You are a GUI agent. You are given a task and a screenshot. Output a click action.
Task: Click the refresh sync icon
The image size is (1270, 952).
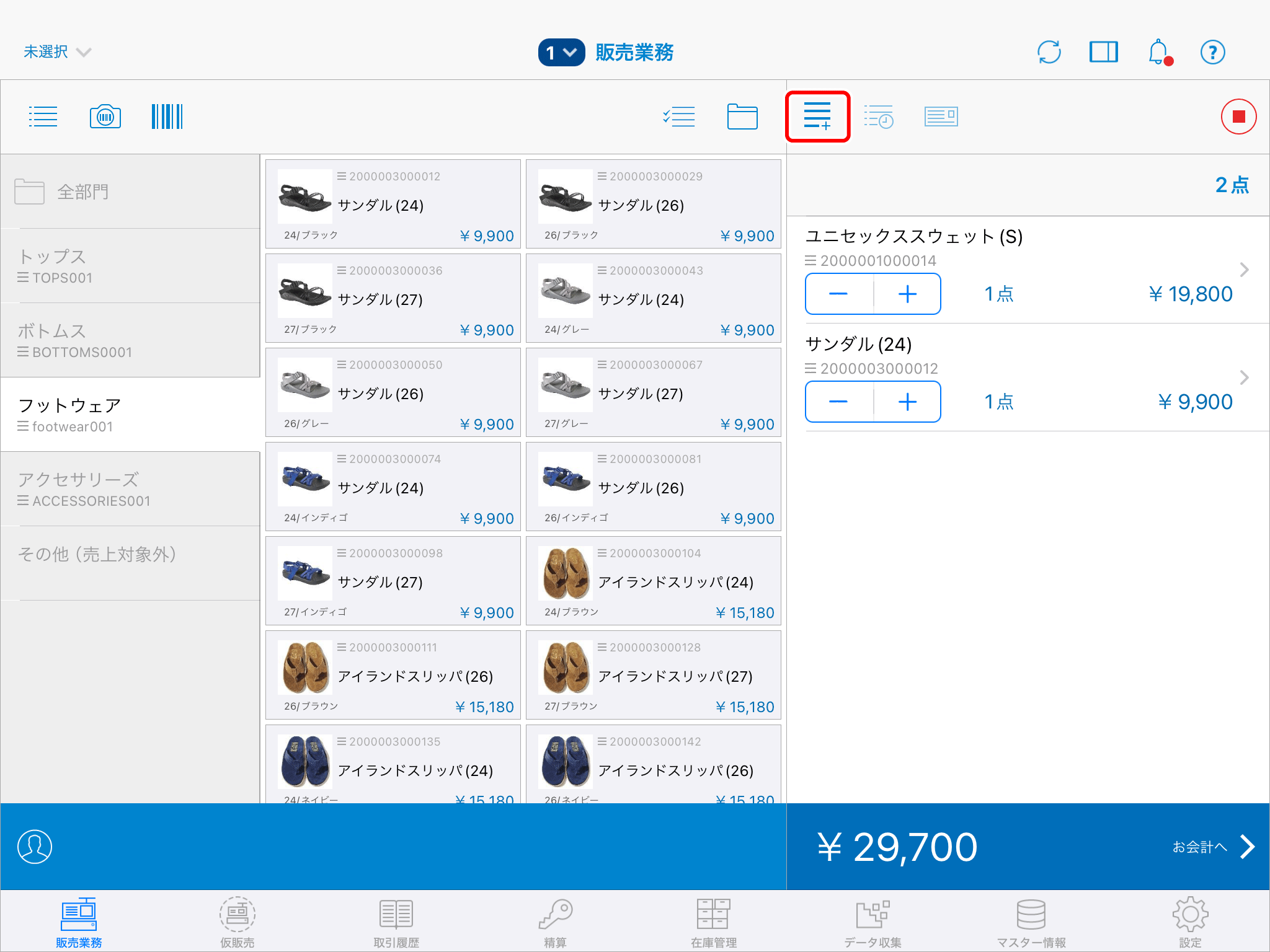coord(1049,52)
